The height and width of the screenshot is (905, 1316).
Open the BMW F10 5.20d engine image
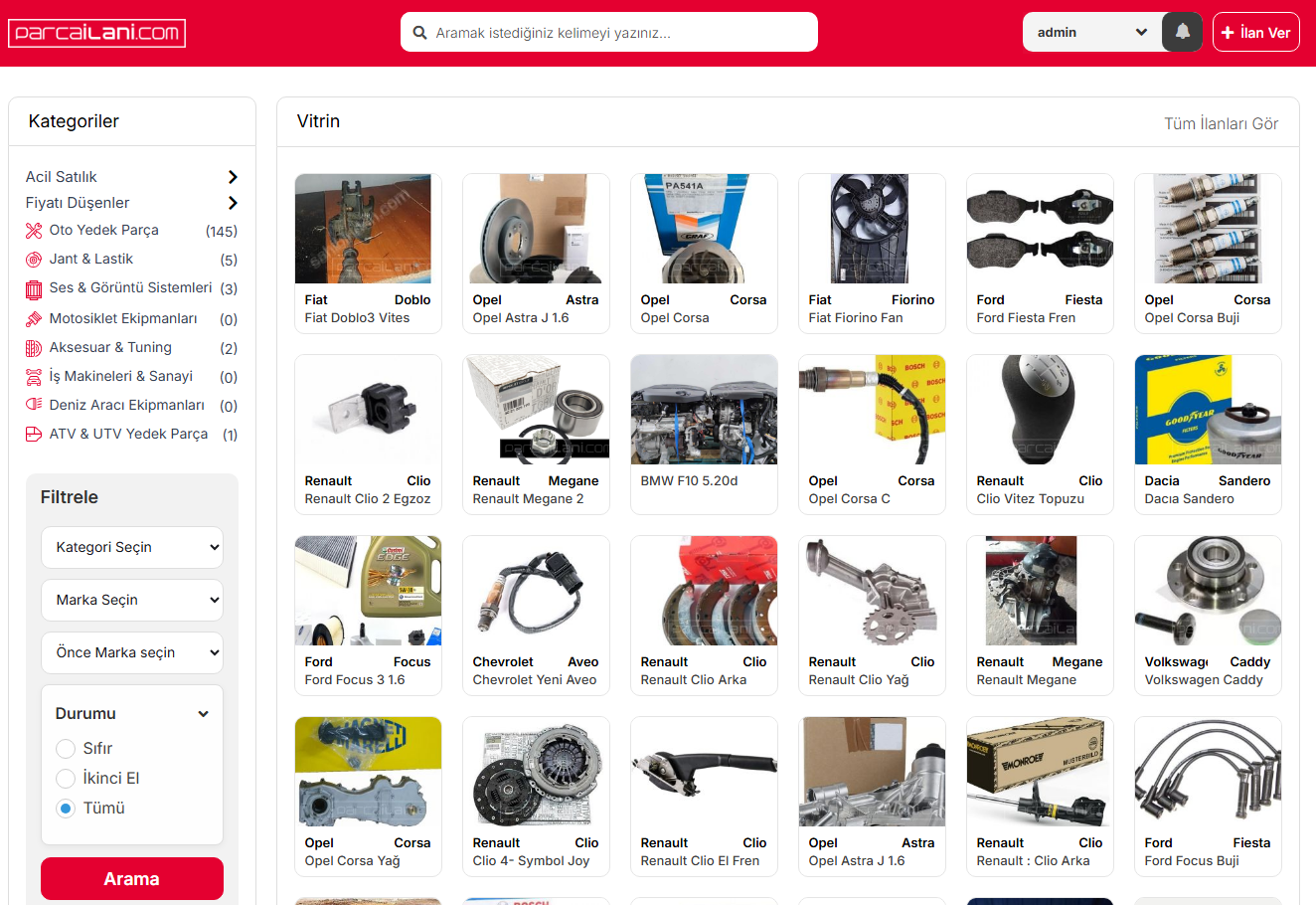point(705,410)
